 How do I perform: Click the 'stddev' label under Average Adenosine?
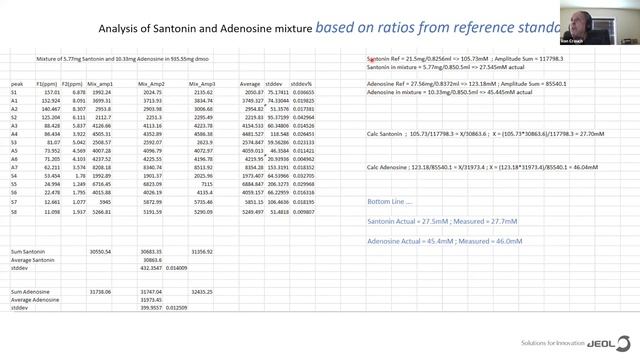click(x=19, y=308)
